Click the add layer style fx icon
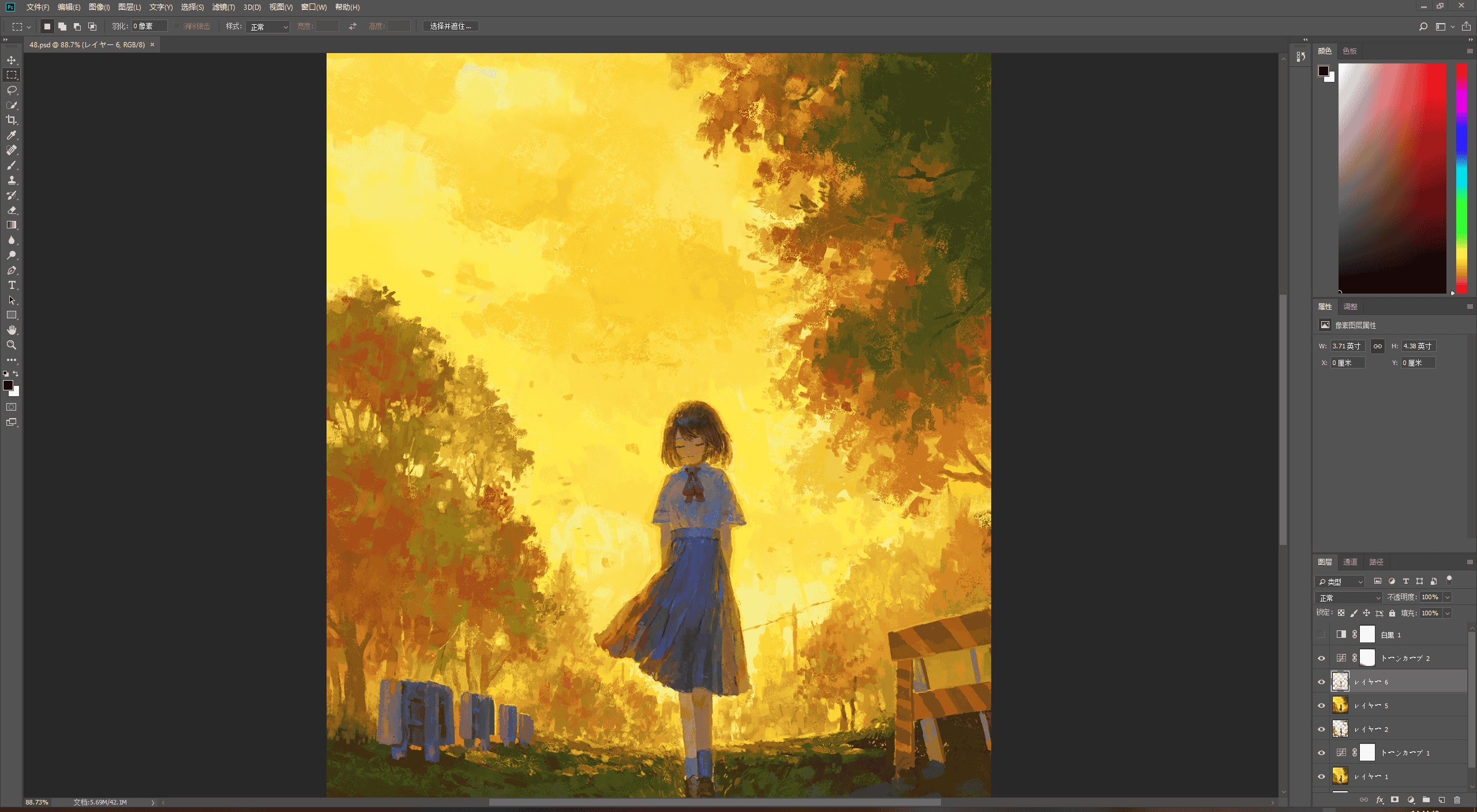This screenshot has height=812, width=1477. (x=1379, y=800)
